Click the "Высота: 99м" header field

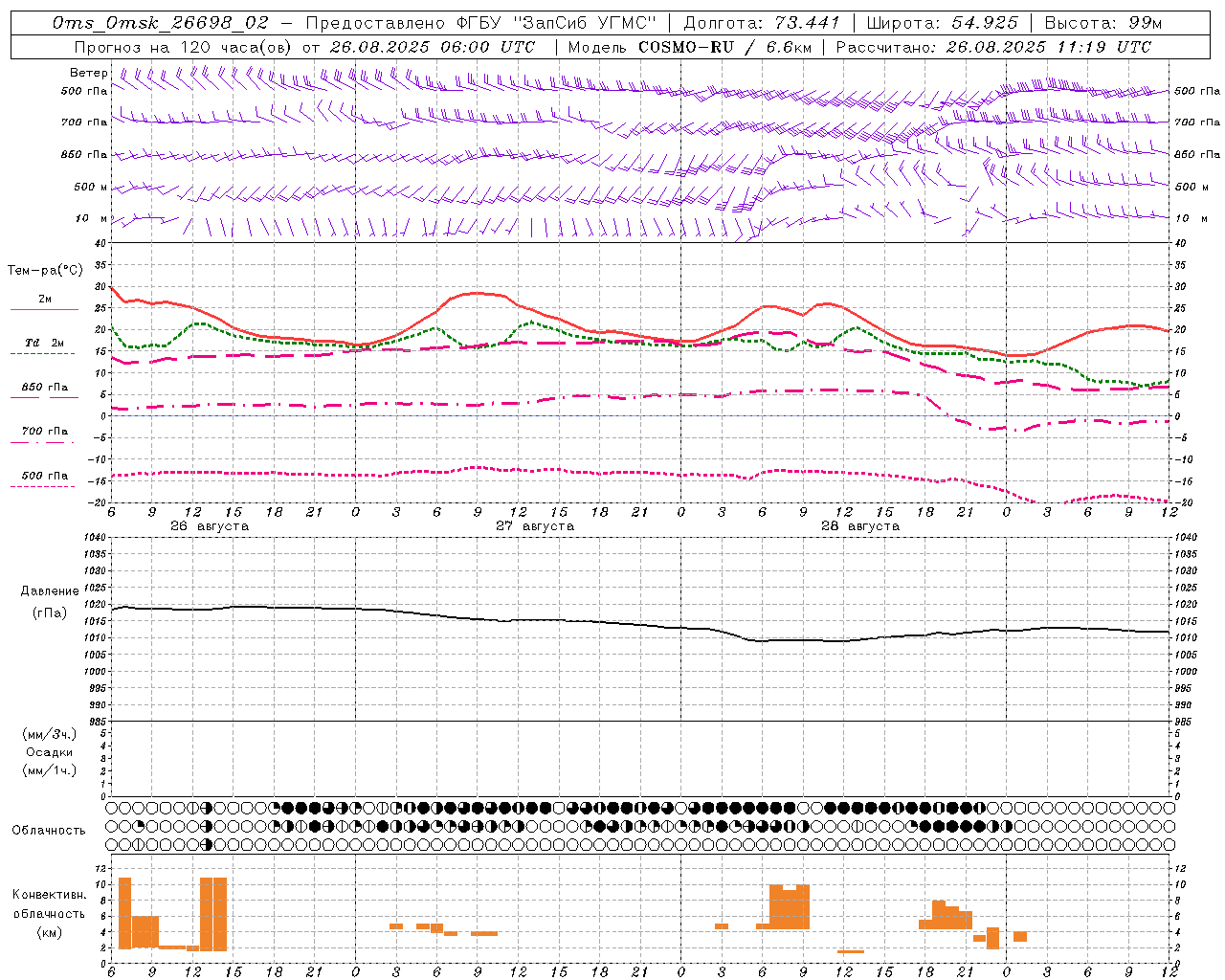pyautogui.click(x=1103, y=23)
